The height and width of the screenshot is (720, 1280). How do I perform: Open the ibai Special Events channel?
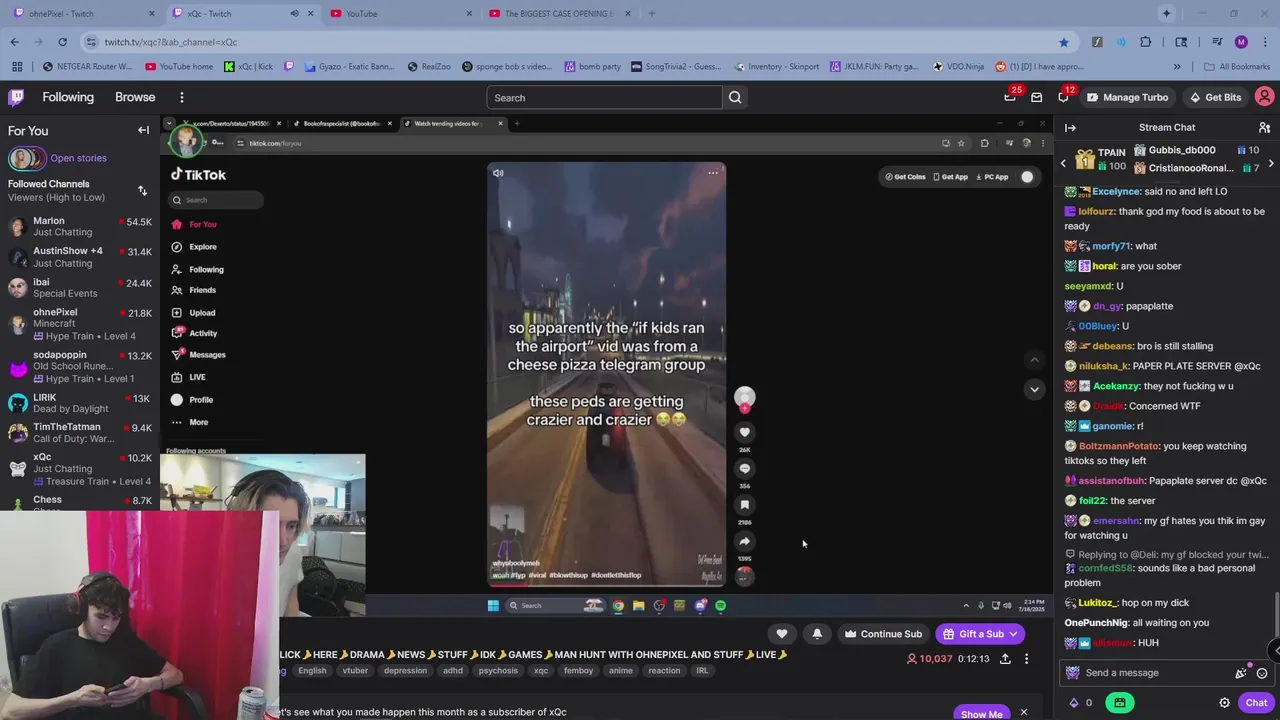[80, 287]
